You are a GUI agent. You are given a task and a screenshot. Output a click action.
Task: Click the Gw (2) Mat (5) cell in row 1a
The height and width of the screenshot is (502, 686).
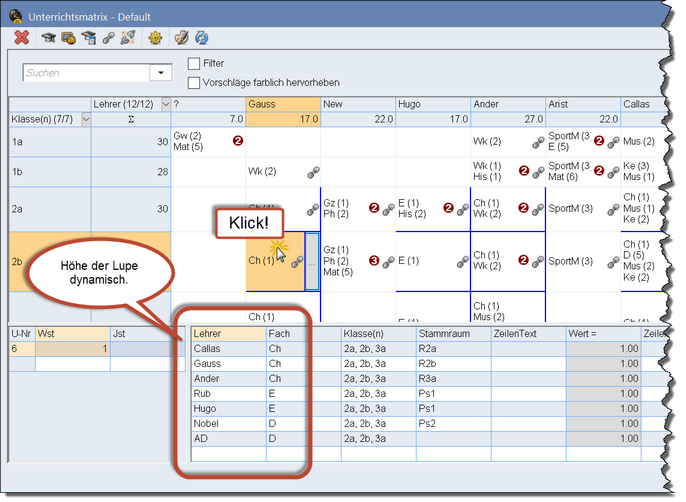point(208,141)
